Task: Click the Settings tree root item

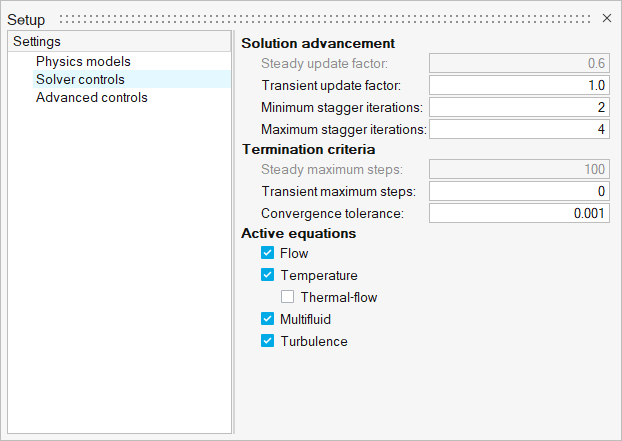Action: (x=37, y=42)
